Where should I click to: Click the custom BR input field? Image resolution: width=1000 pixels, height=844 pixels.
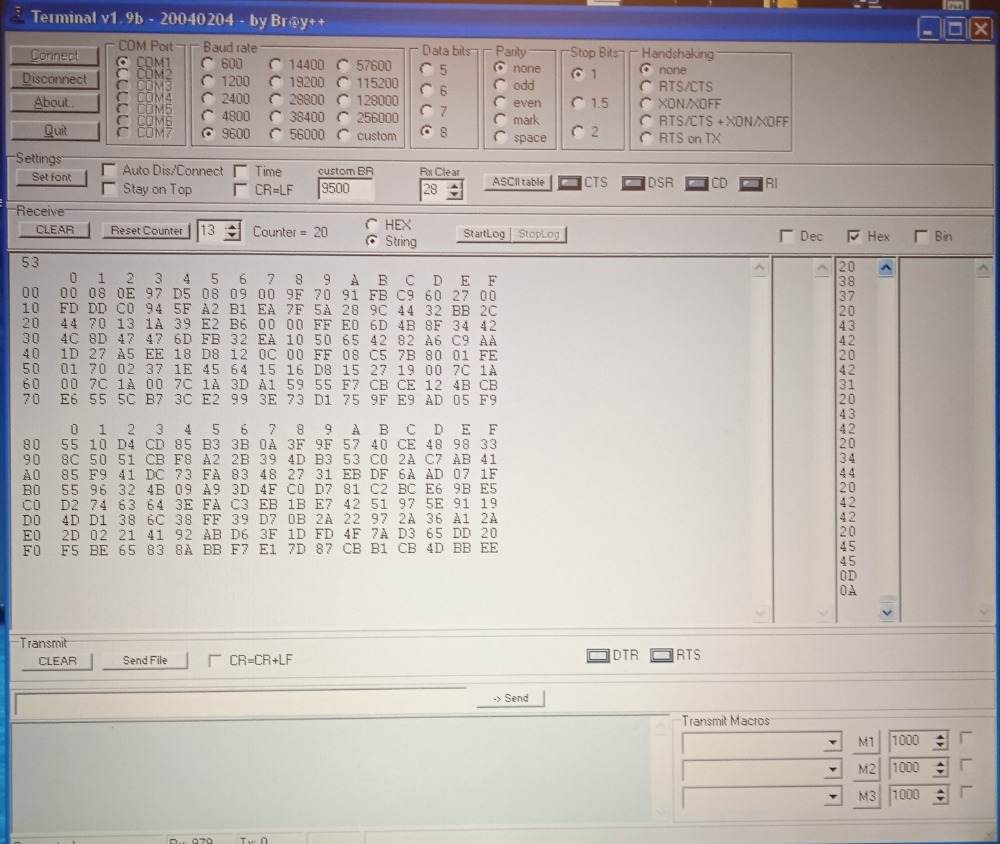pos(345,189)
